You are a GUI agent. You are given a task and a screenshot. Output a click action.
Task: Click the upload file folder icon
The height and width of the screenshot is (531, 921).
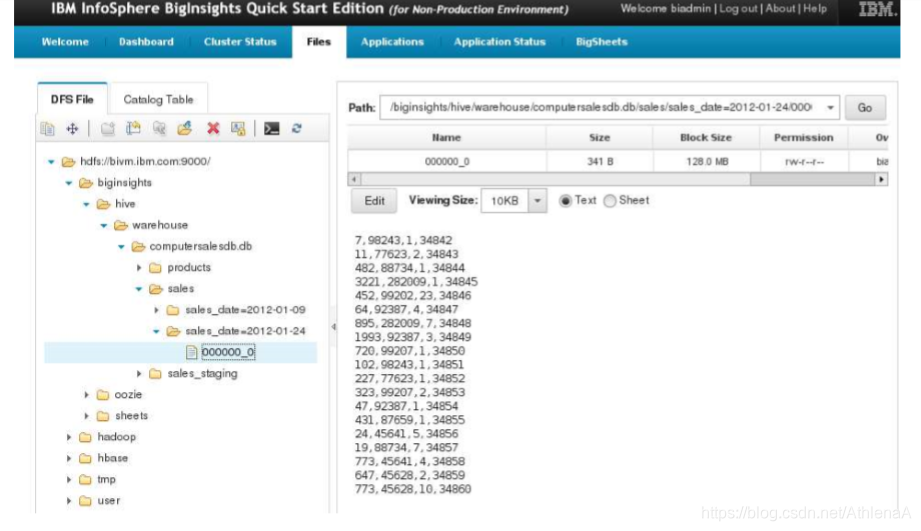pyautogui.click(x=185, y=129)
